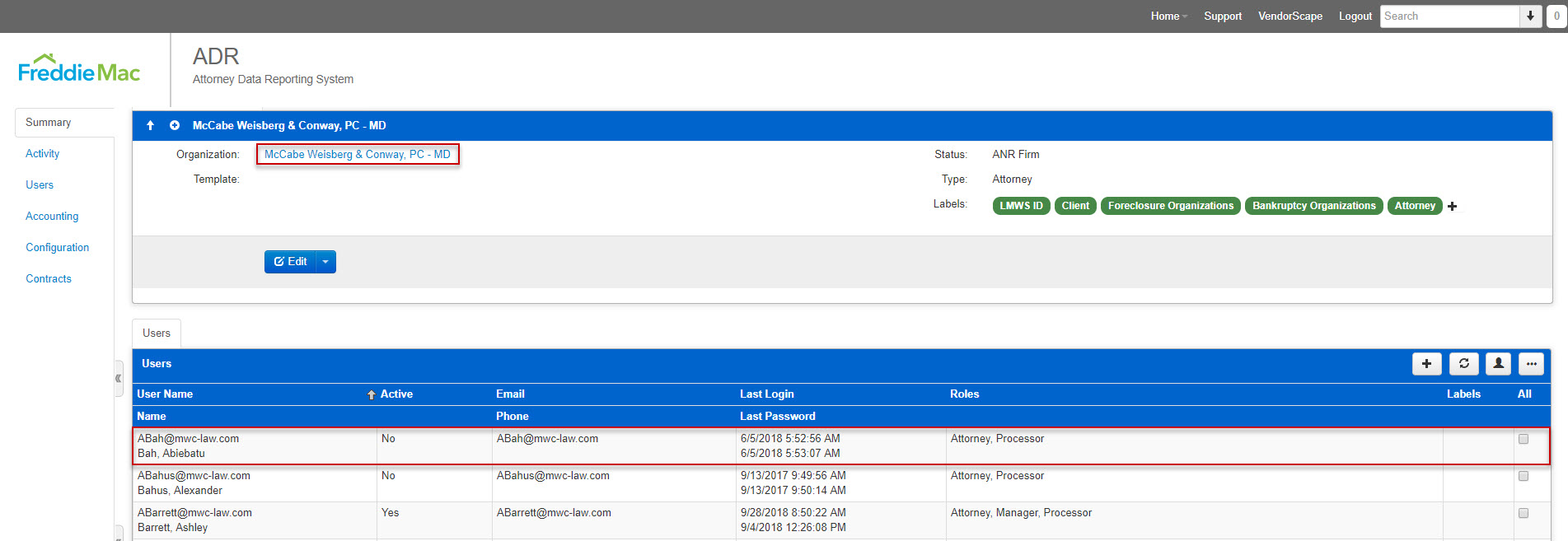
Task: Click the Client label tag
Action: click(x=1075, y=206)
